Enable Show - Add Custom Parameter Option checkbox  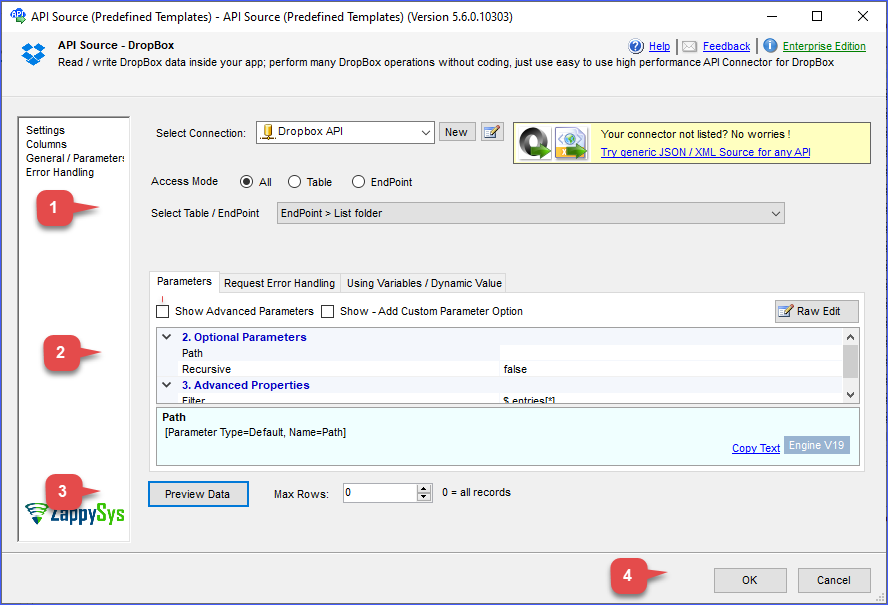(327, 311)
